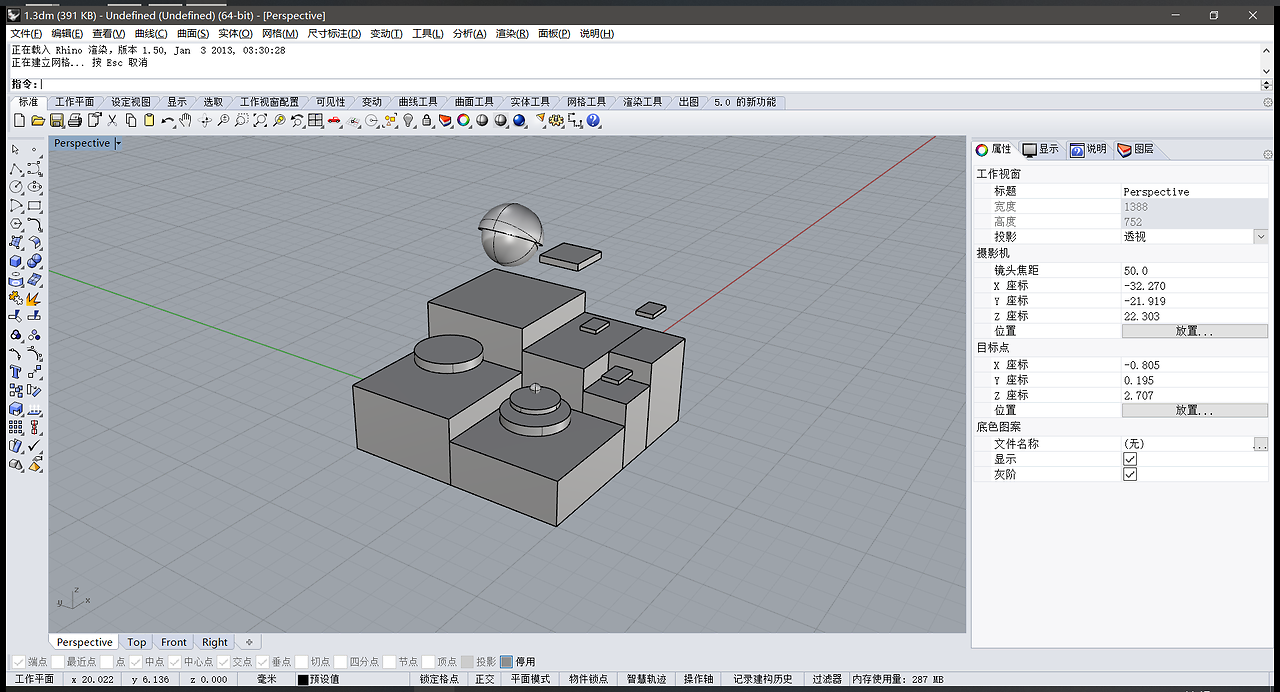Screen dimensions: 1280x692
Task: Open the 图层 layers panel tab
Action: (x=1136, y=149)
